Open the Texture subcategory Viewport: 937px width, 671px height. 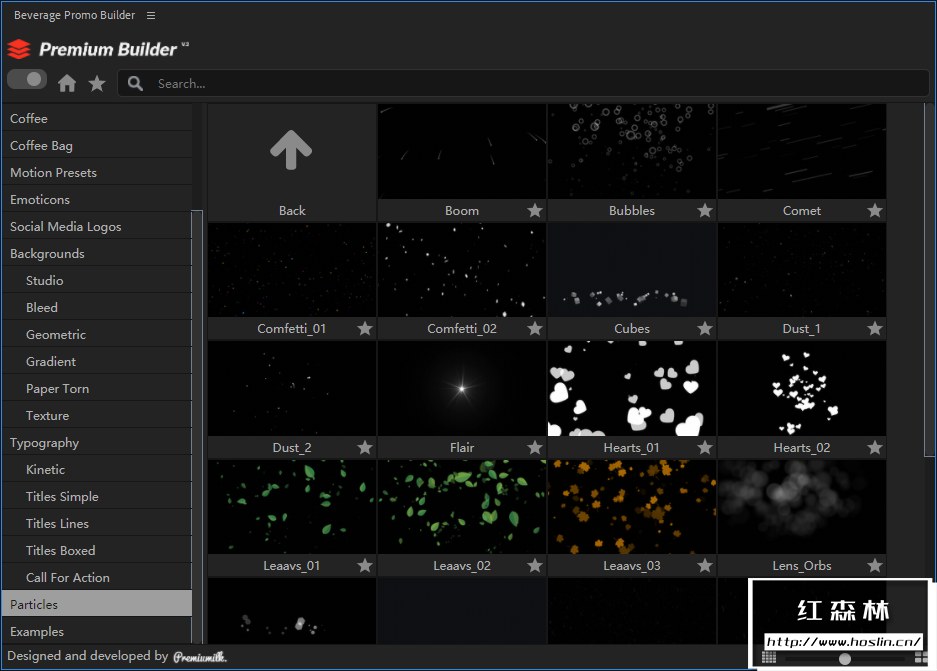point(97,415)
